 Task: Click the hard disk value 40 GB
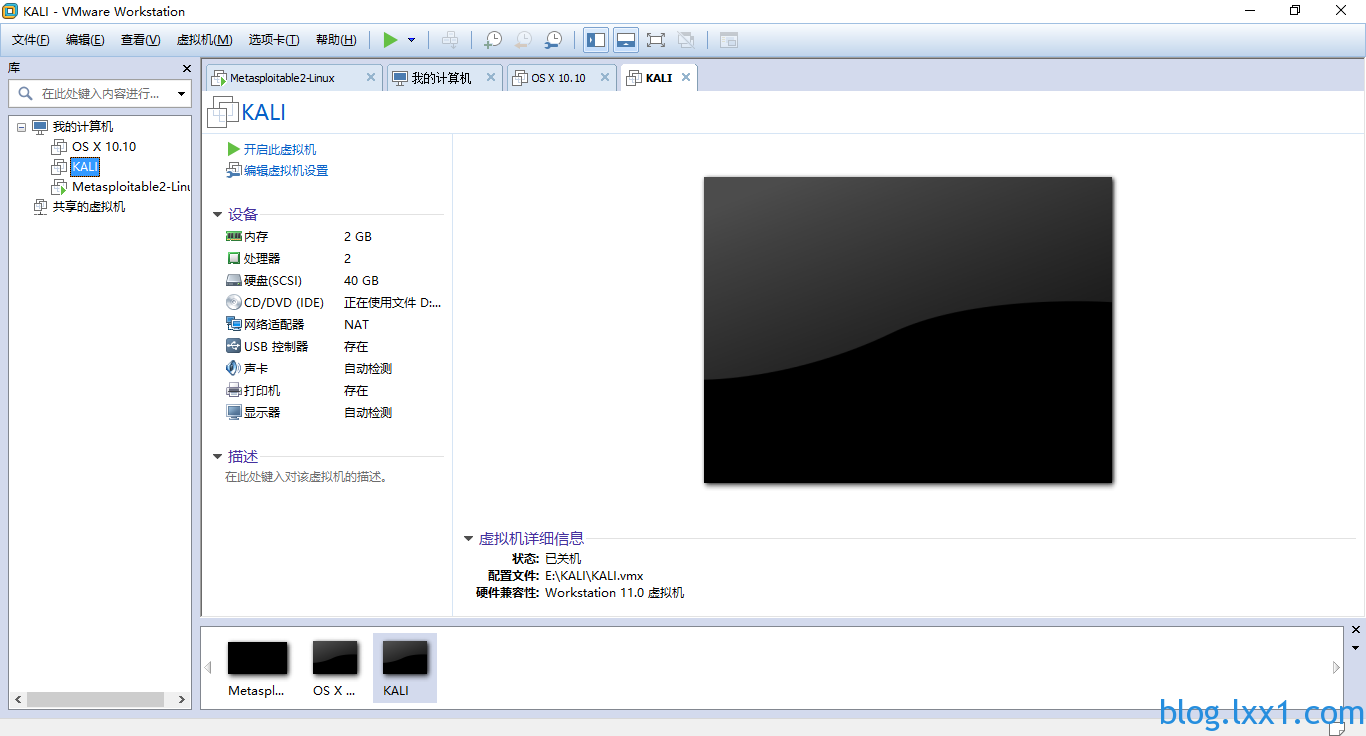tap(361, 281)
